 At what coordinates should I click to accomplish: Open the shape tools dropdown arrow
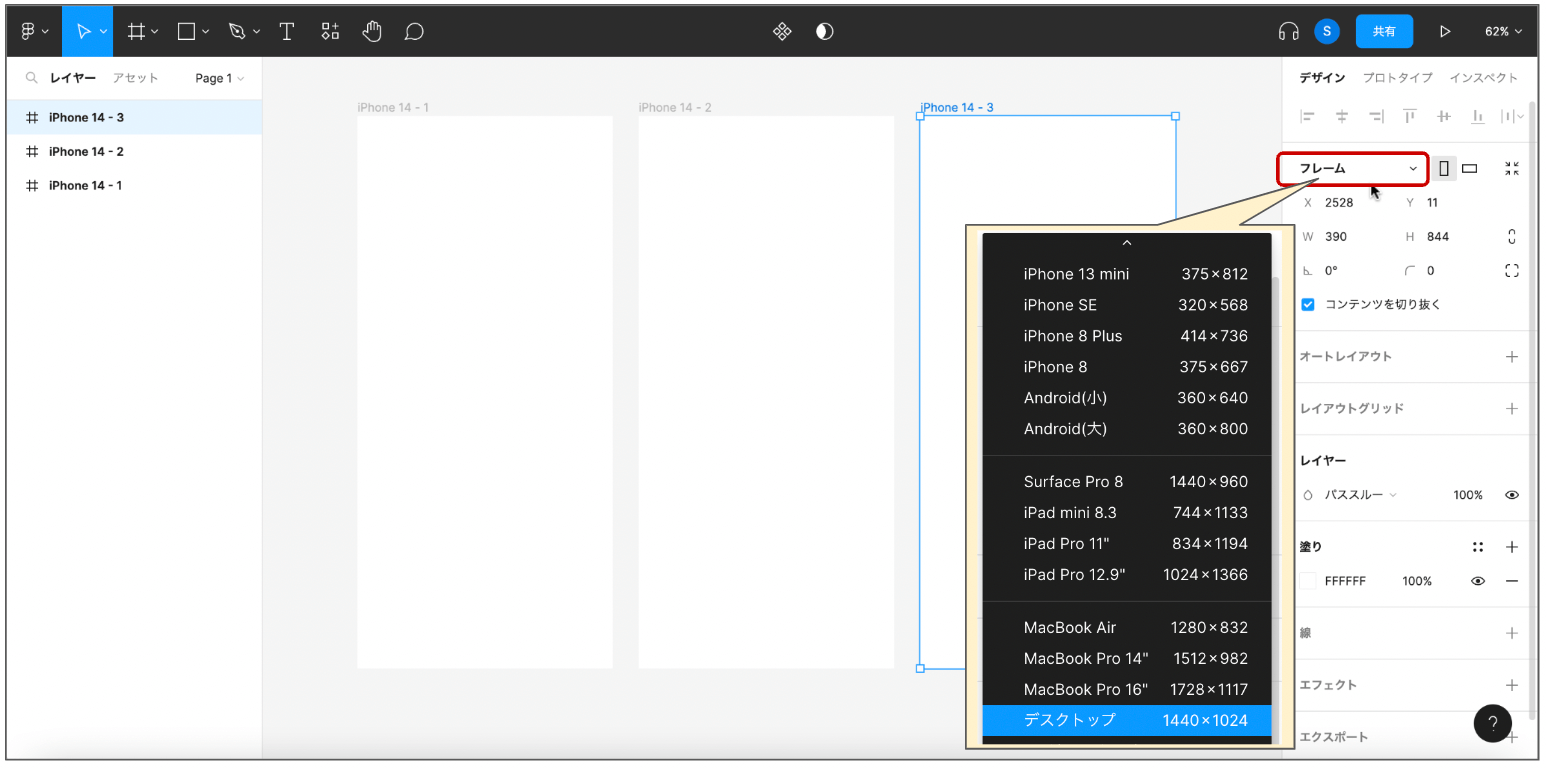click(206, 32)
